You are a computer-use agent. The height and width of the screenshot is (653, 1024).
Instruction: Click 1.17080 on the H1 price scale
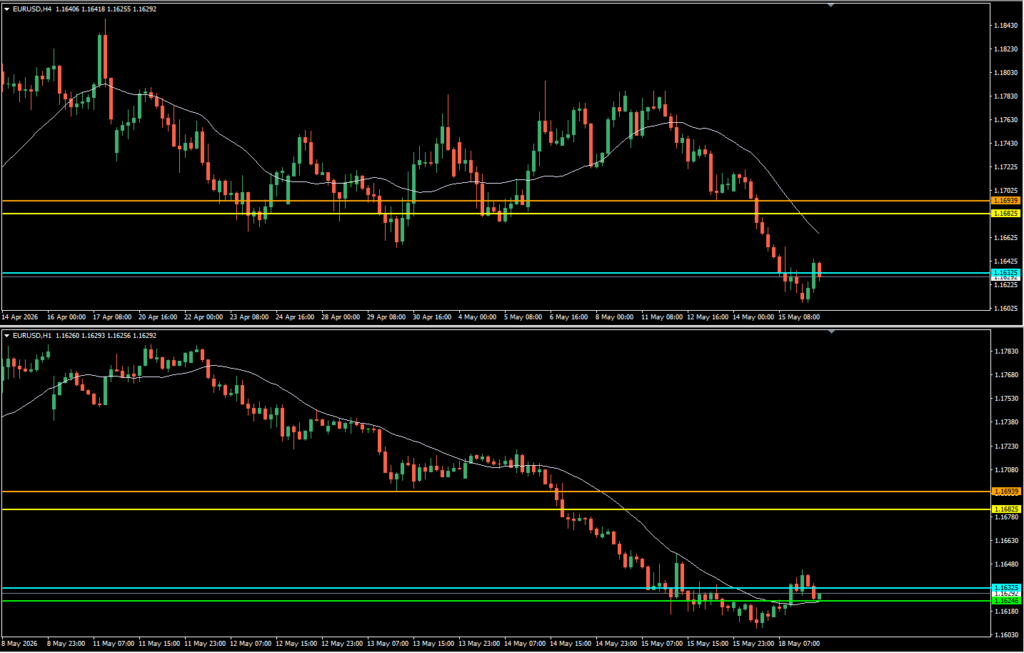click(1008, 470)
